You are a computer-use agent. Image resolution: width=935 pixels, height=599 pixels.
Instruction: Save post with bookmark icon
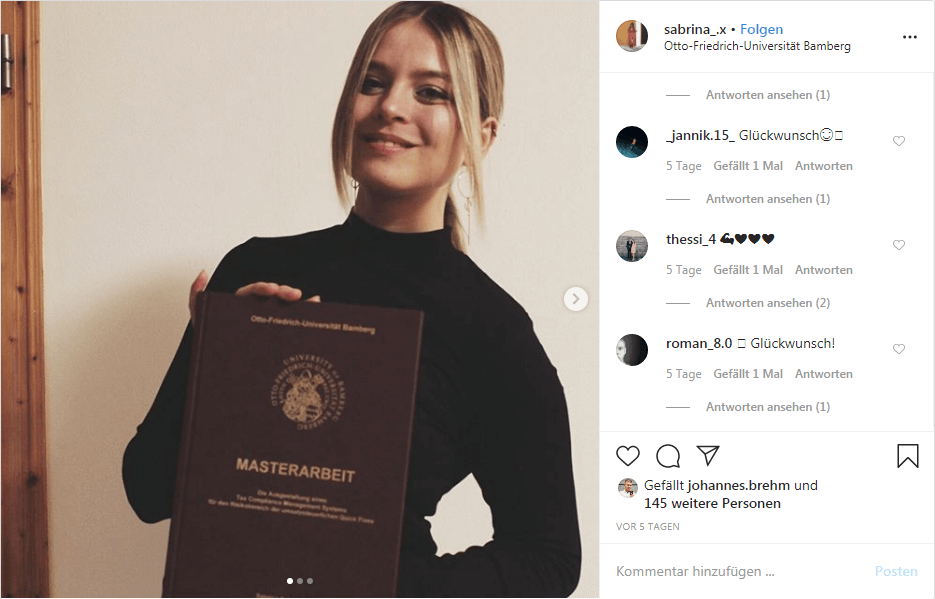coord(908,456)
